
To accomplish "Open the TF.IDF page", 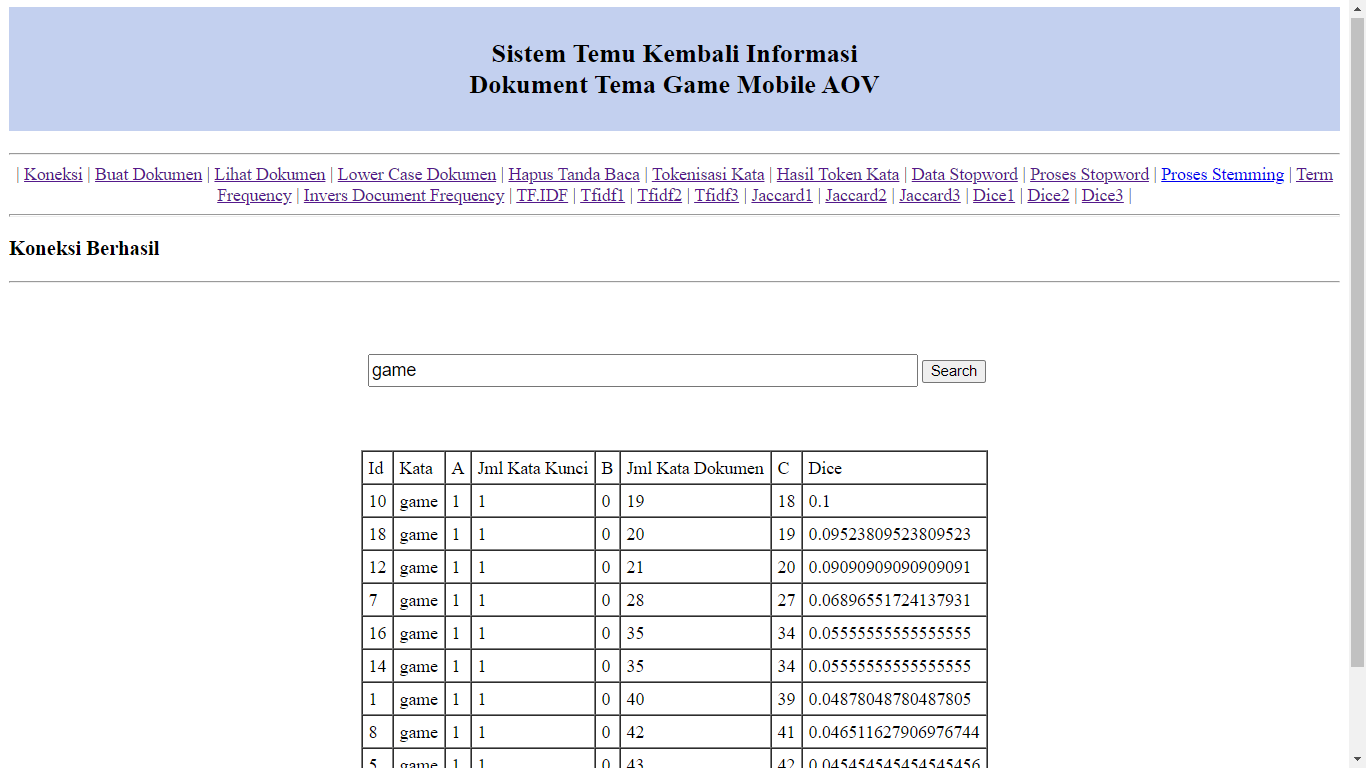I will [x=541, y=195].
